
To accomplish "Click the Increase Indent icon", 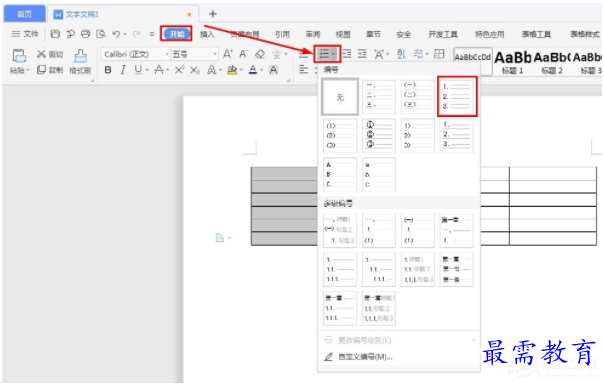I will pyautogui.click(x=362, y=54).
